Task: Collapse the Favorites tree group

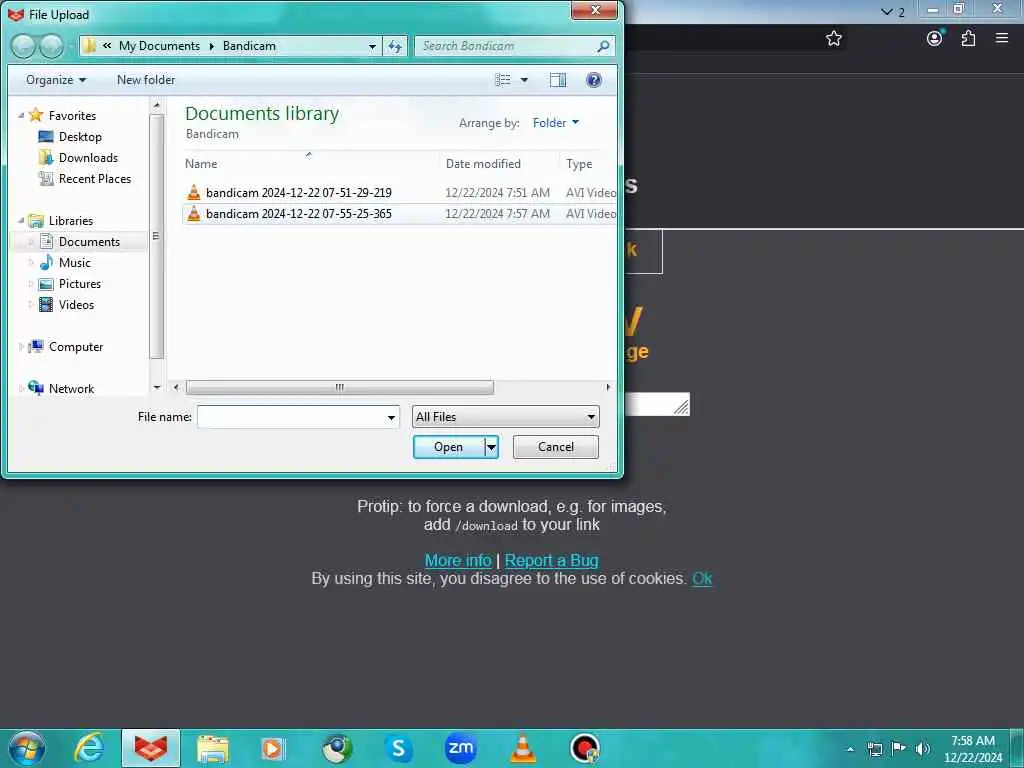Action: coord(21,115)
